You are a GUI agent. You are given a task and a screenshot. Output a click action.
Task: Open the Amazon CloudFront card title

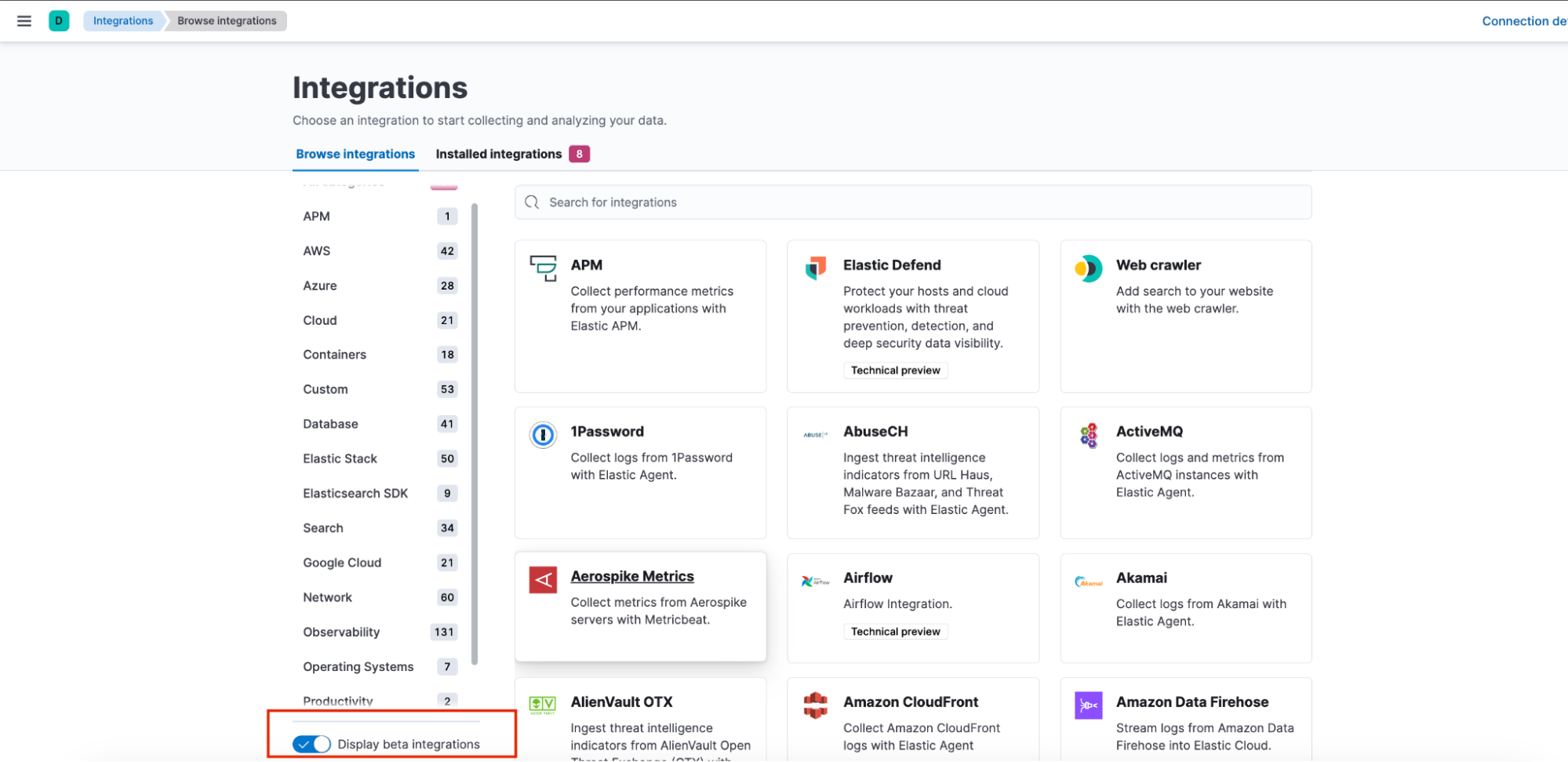[911, 702]
